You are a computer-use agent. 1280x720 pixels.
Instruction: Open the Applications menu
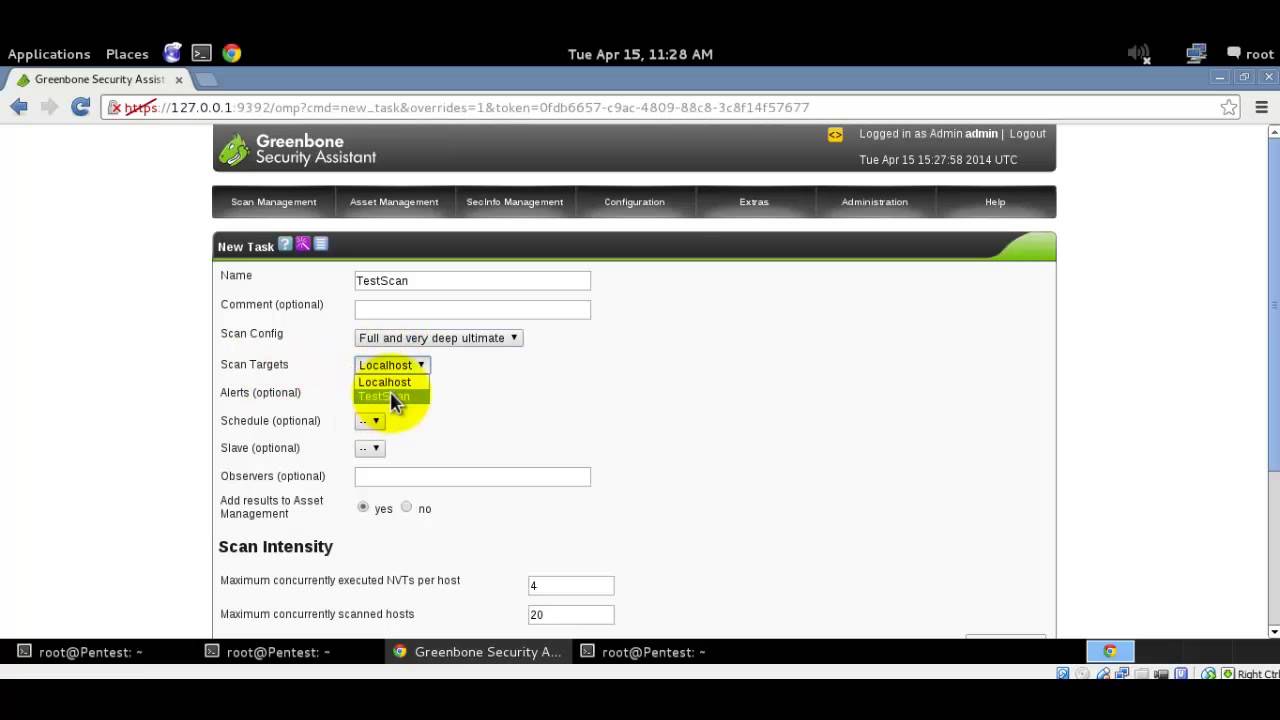pos(49,54)
